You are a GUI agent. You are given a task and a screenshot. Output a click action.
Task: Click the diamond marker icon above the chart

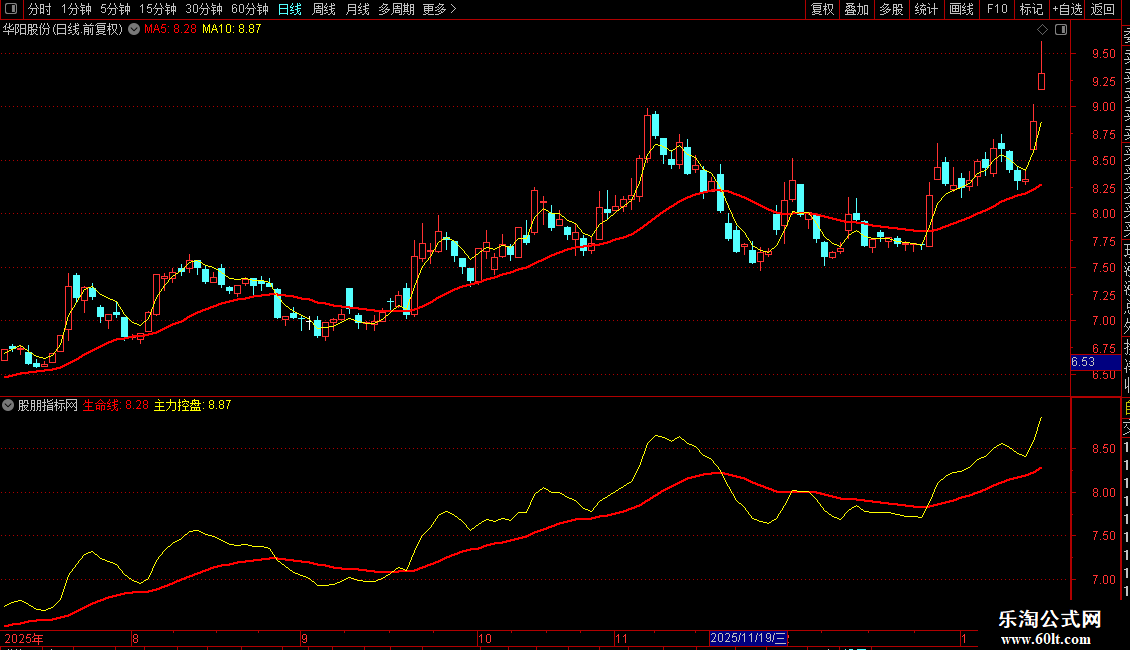(x=1042, y=30)
